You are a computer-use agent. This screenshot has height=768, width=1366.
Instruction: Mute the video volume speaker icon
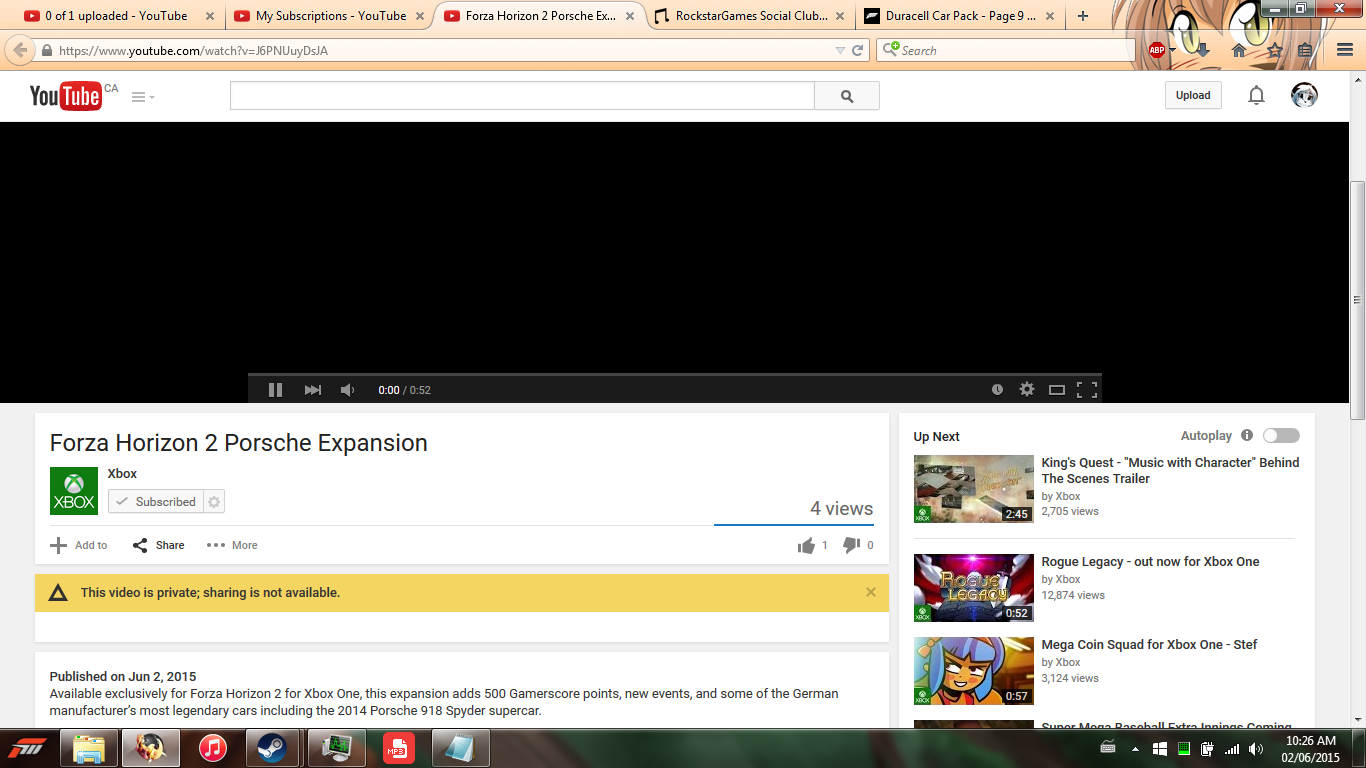(x=347, y=390)
